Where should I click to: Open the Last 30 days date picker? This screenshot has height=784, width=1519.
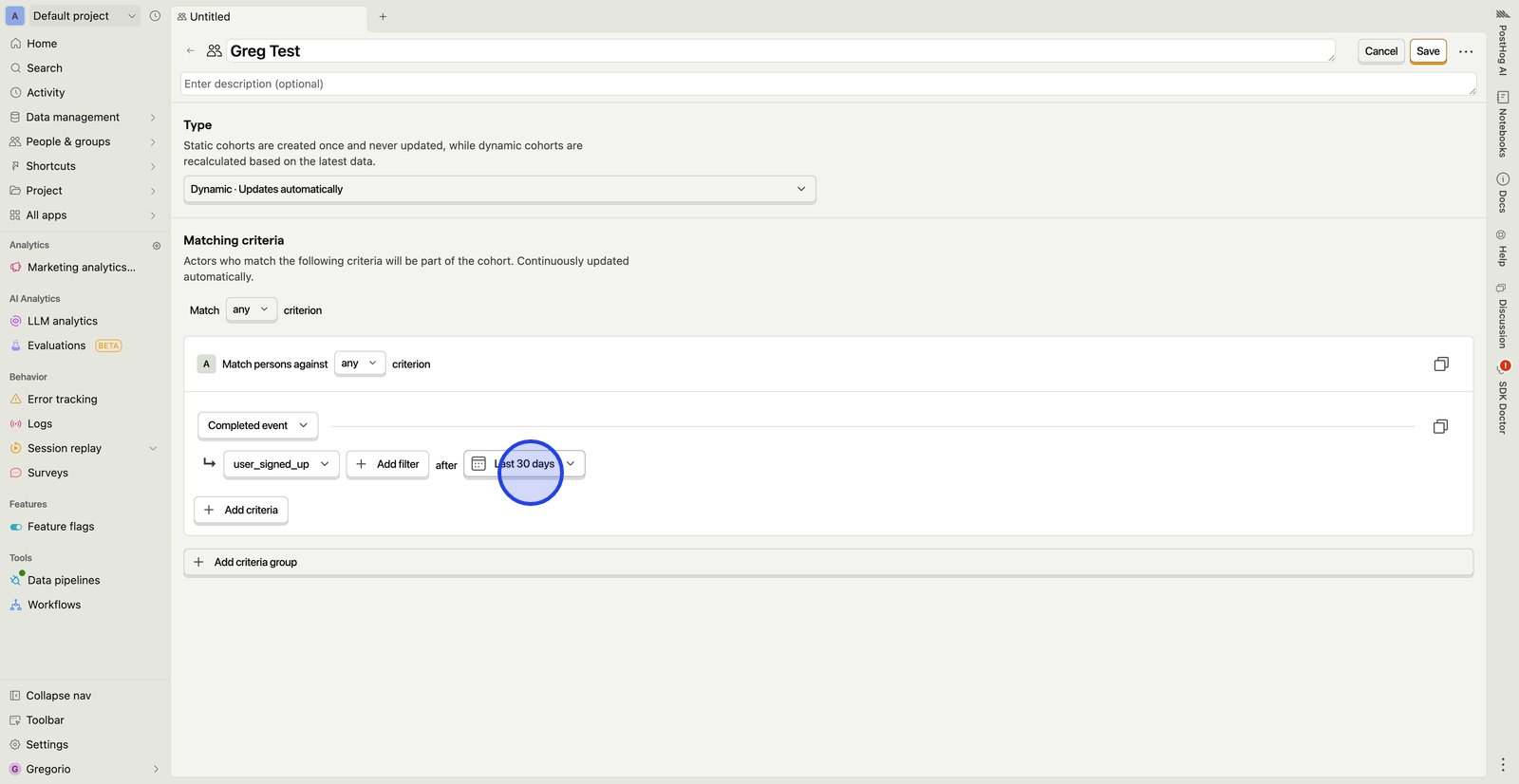tap(524, 464)
